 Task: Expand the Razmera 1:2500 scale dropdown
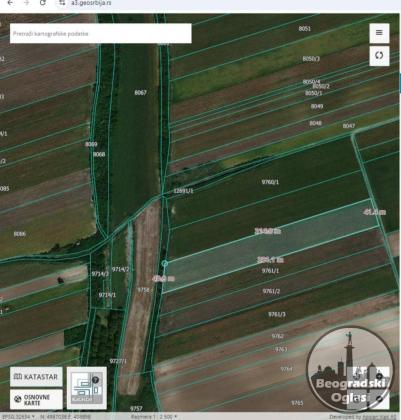pos(154,417)
